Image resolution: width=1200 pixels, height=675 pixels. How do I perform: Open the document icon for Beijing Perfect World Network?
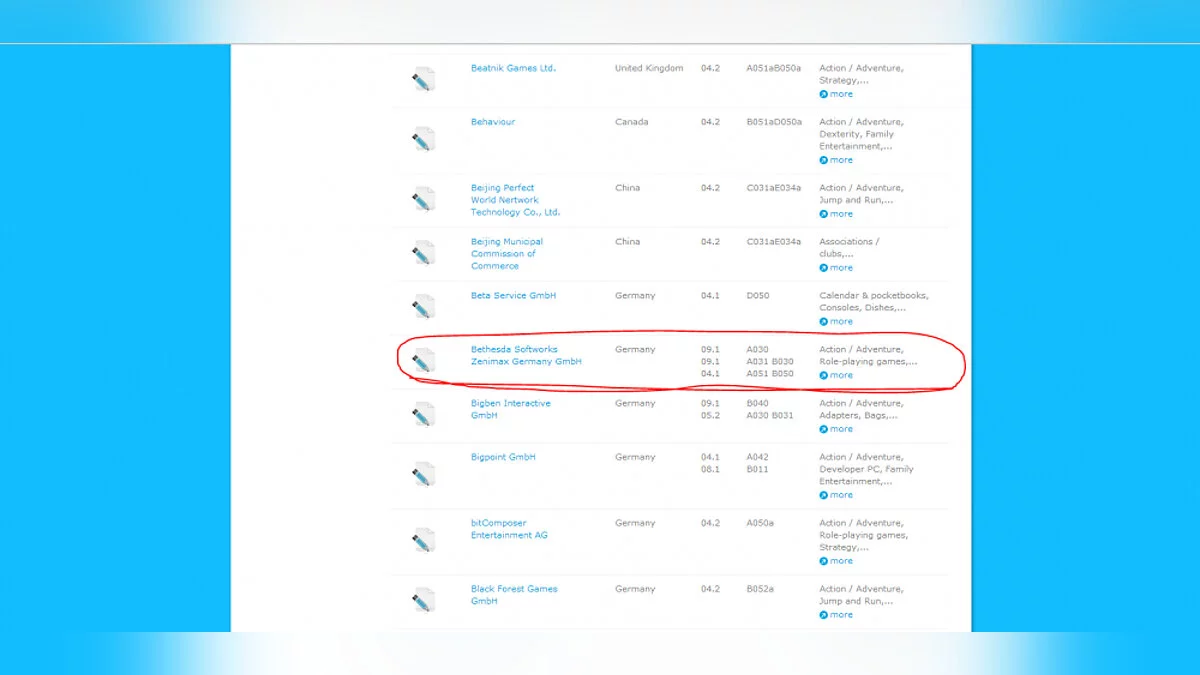click(x=424, y=199)
